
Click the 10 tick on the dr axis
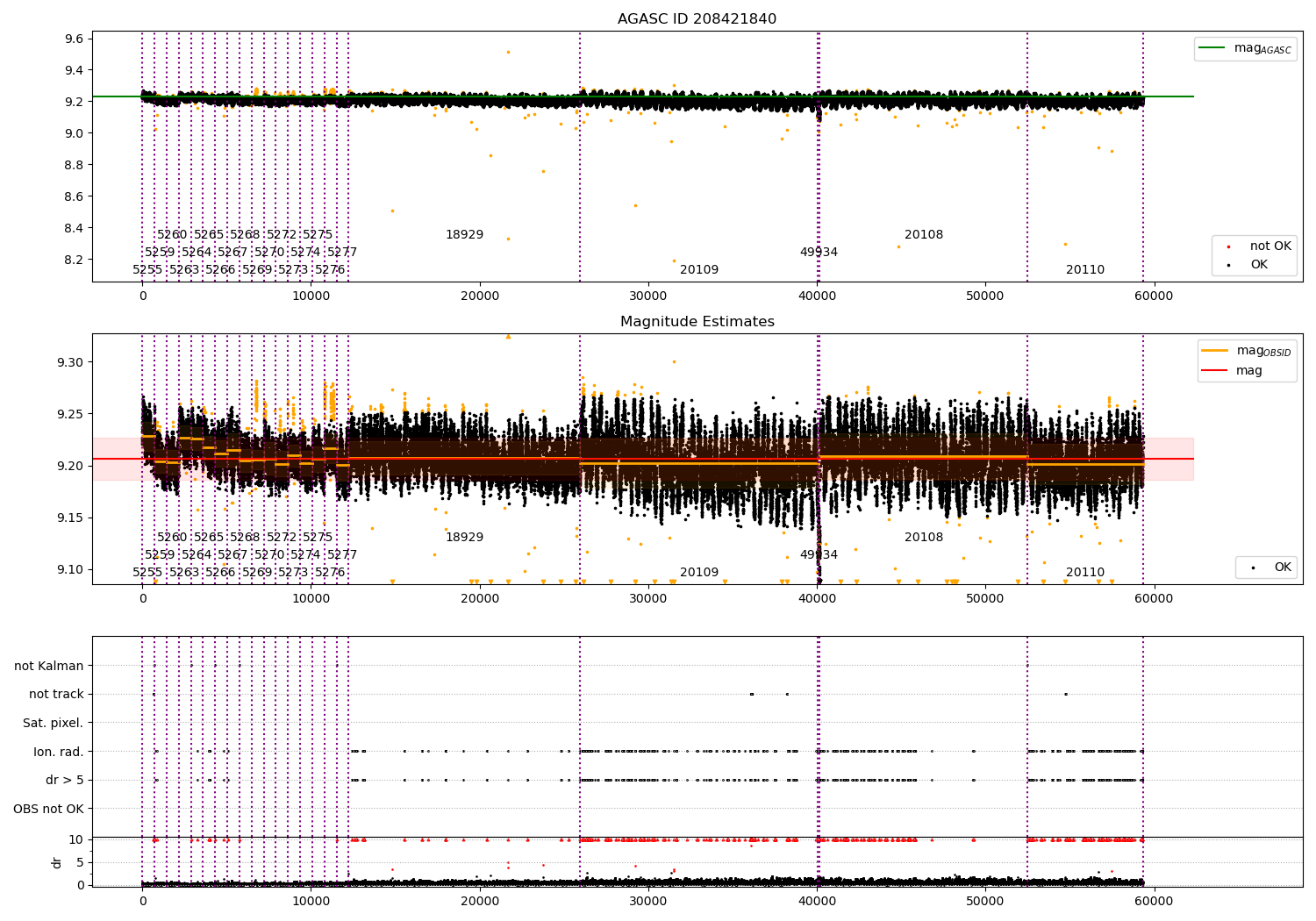(x=77, y=839)
